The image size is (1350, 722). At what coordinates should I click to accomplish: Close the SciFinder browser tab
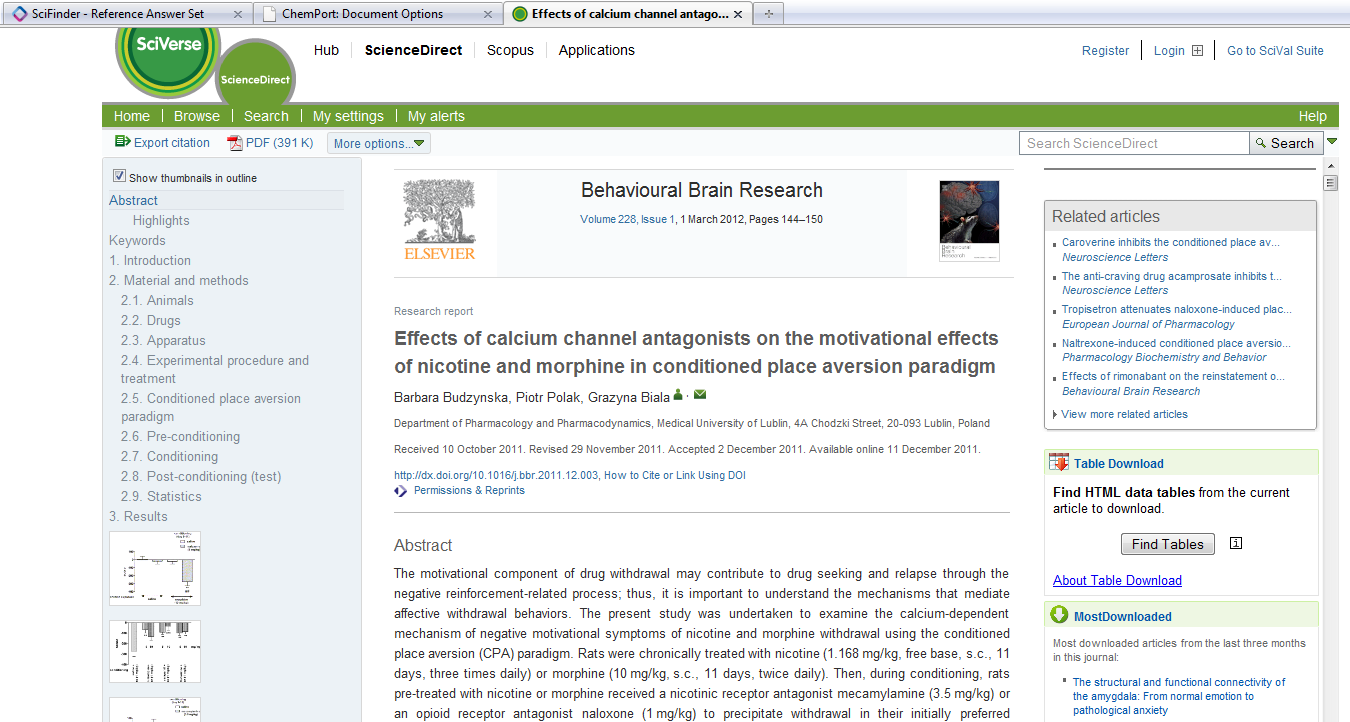coord(237,14)
